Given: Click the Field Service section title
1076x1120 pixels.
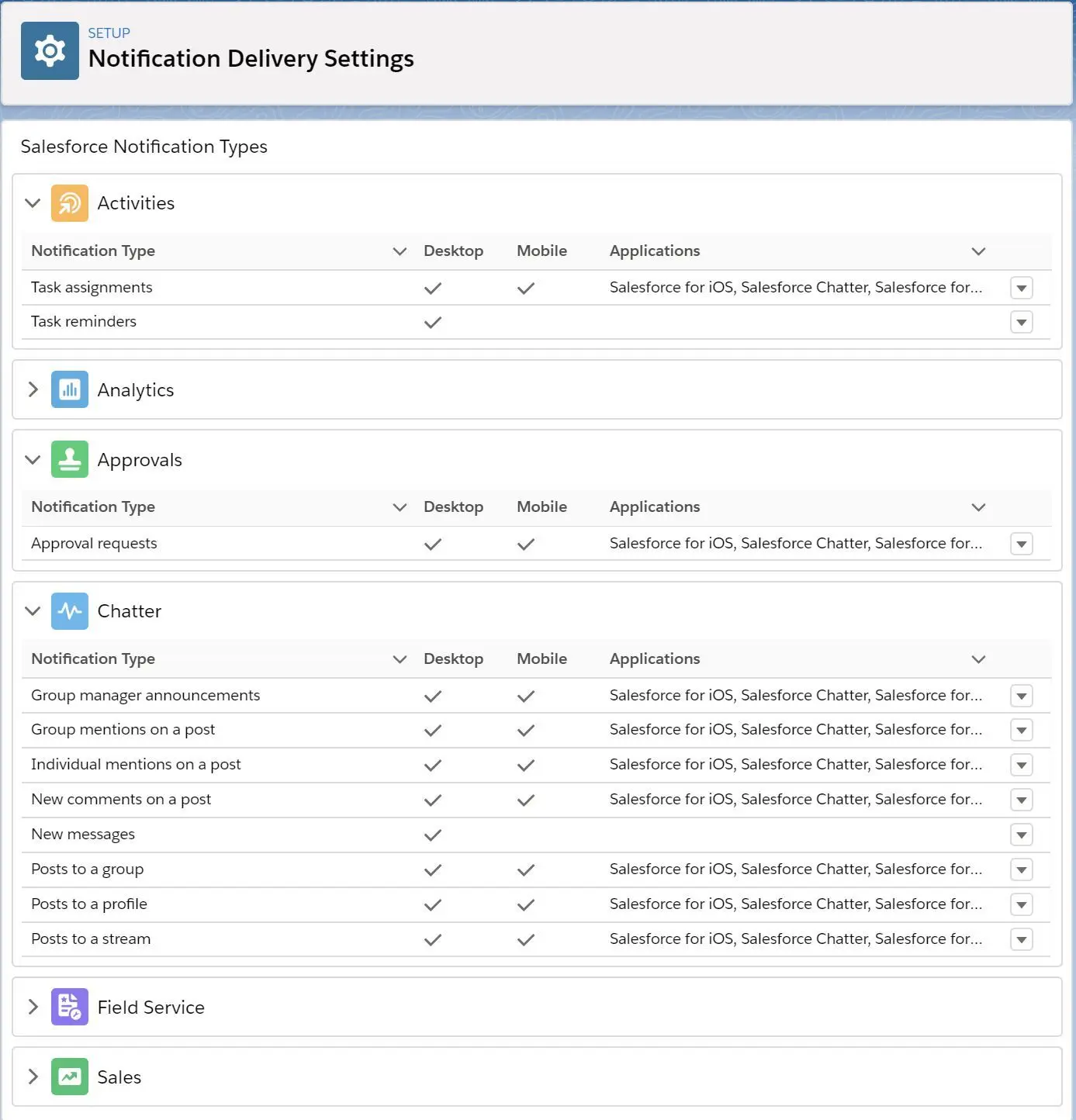Looking at the screenshot, I should coord(151,1007).
